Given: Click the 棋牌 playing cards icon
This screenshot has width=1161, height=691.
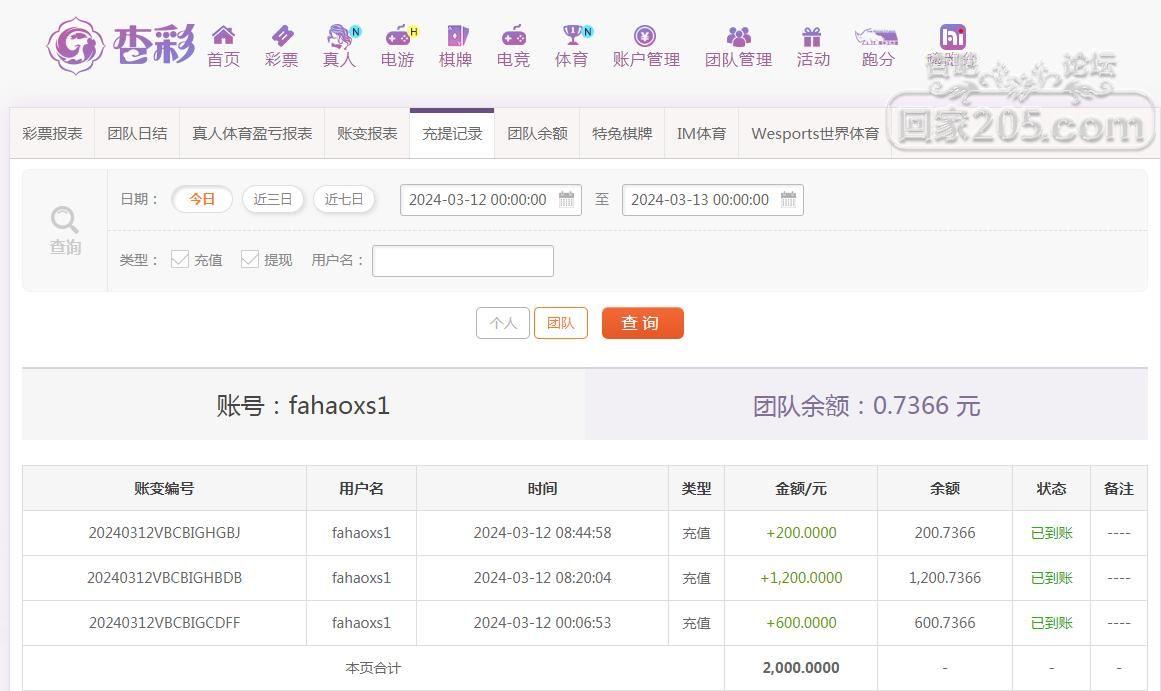Looking at the screenshot, I should tap(456, 37).
